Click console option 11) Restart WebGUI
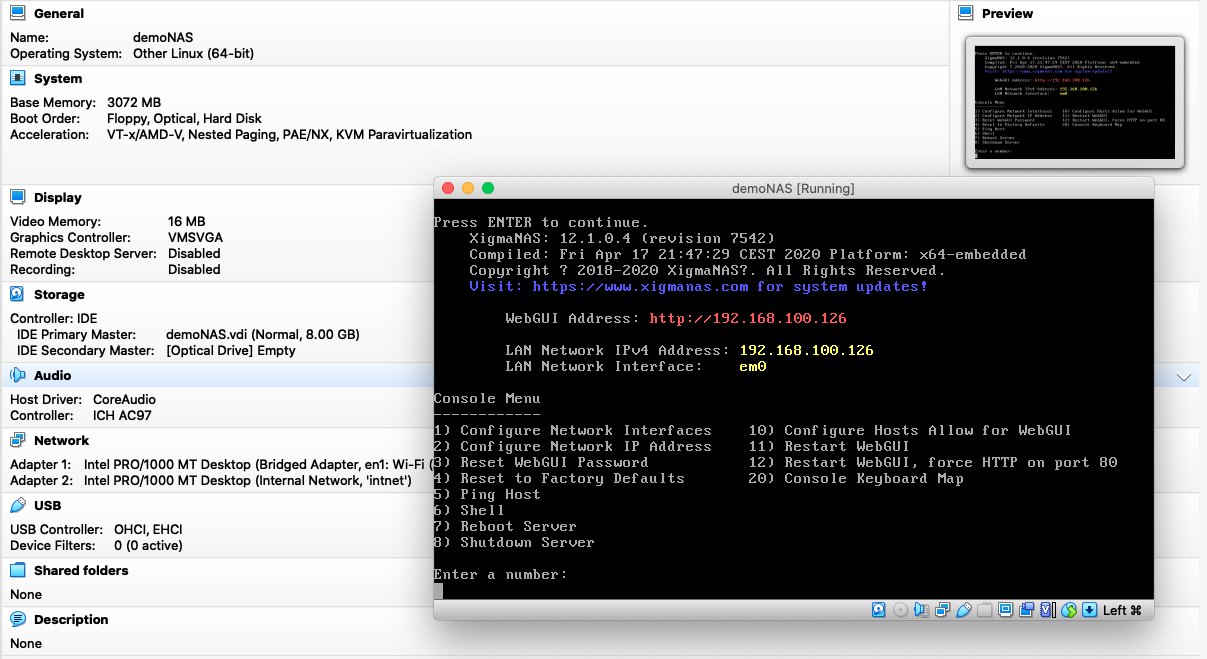This screenshot has height=659, width=1207. (829, 446)
